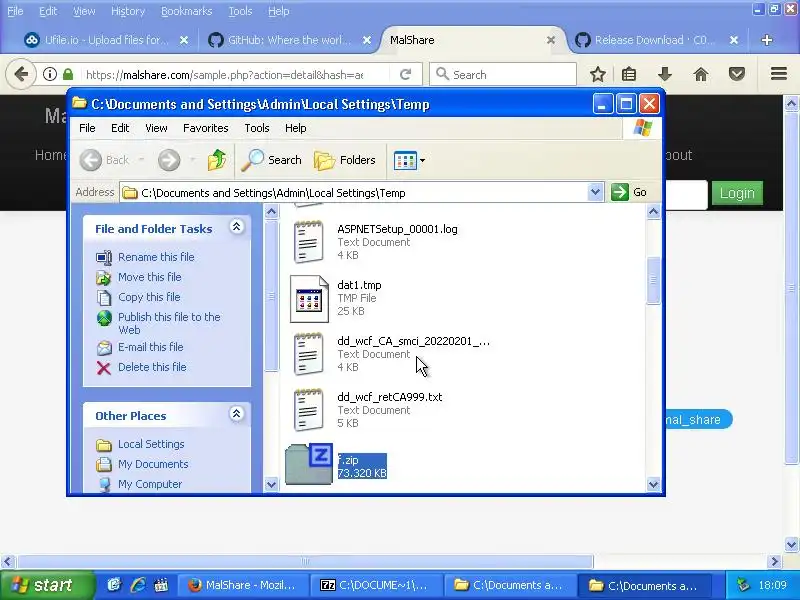Screen dimensions: 800x600
Task: Click MalShare Login button
Action: [737, 193]
